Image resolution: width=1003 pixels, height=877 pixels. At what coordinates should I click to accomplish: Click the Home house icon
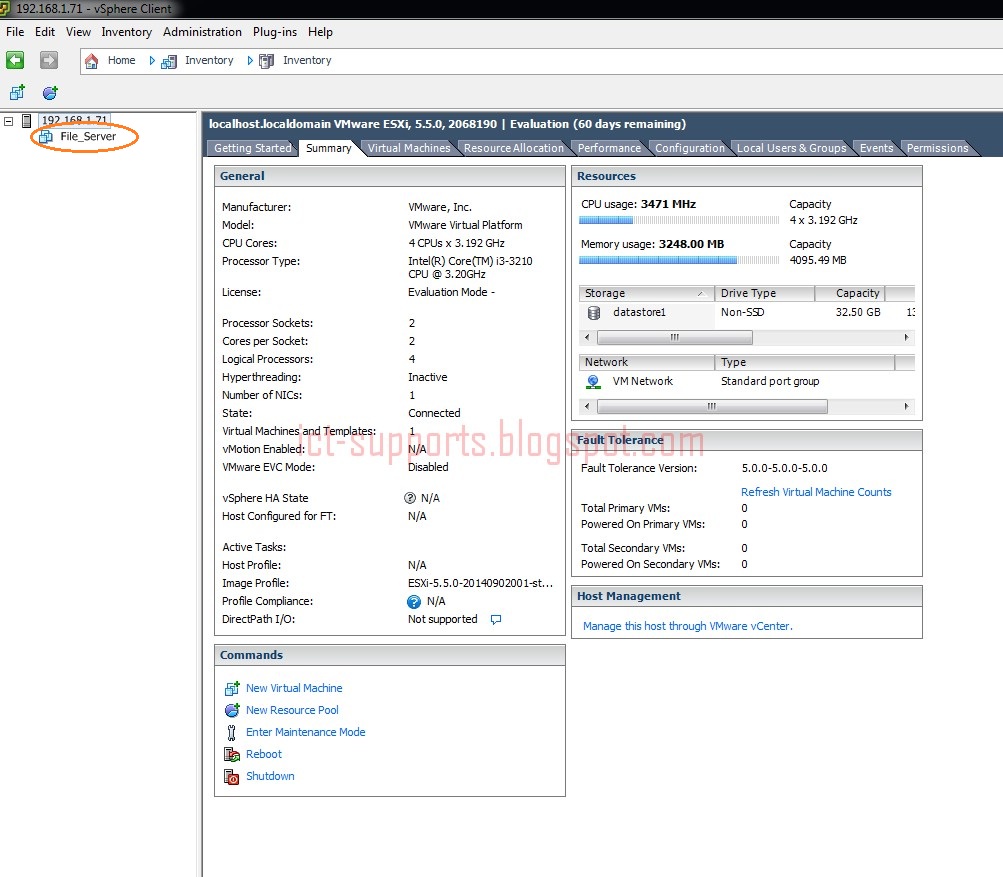pos(91,61)
